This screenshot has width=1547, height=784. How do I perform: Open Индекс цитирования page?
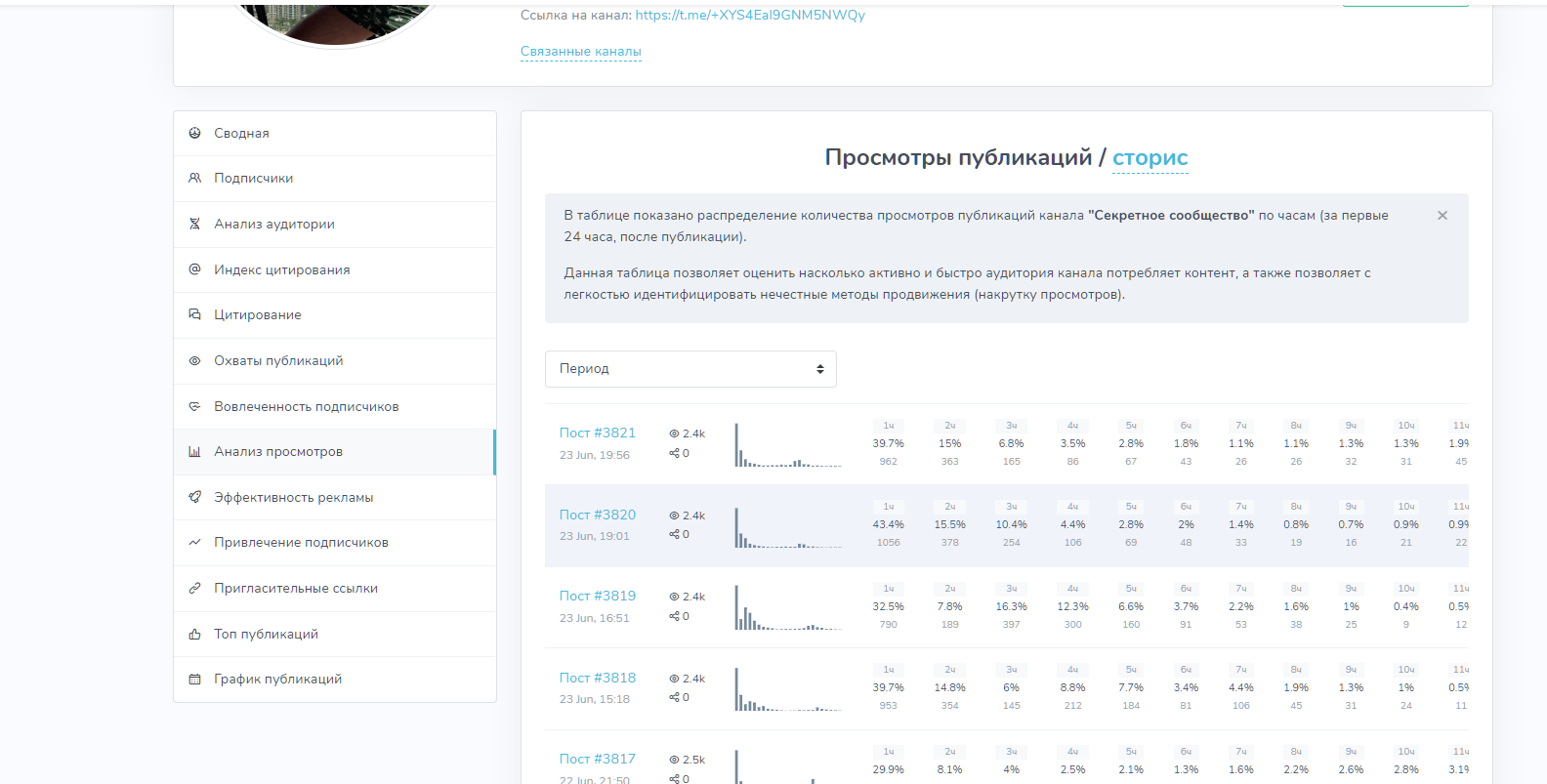click(335, 269)
